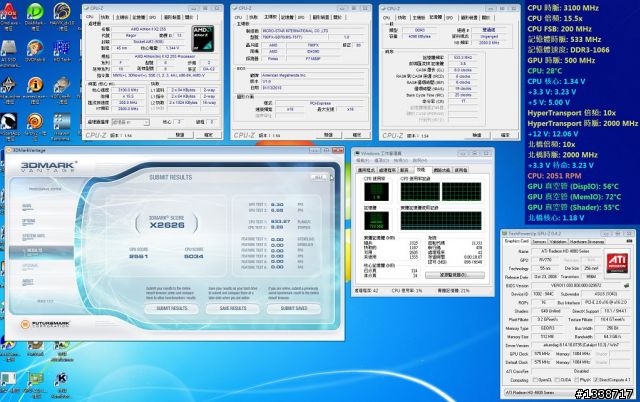Open the Heaven benchmark desktop shortcut

(62, 122)
